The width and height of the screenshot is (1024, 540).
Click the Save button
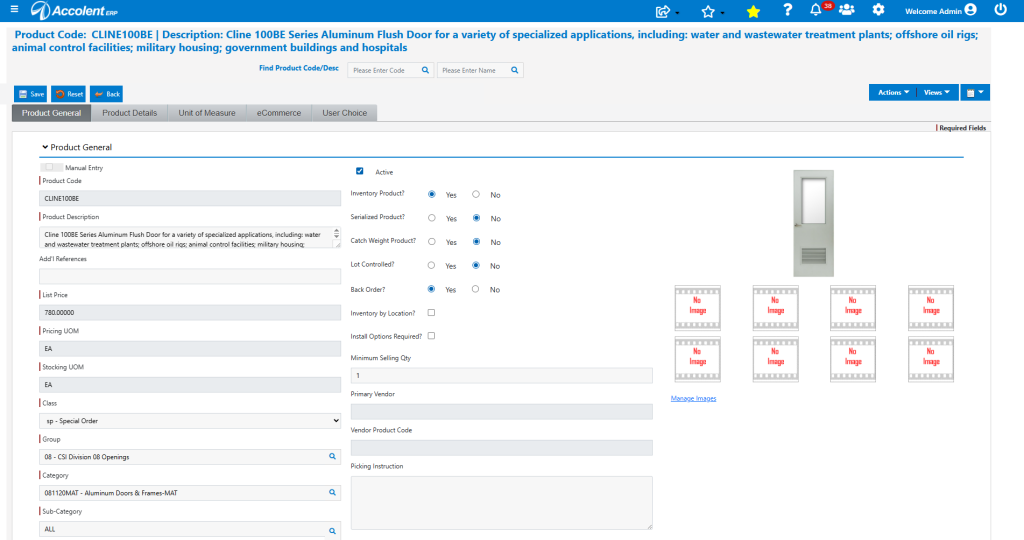tap(31, 94)
